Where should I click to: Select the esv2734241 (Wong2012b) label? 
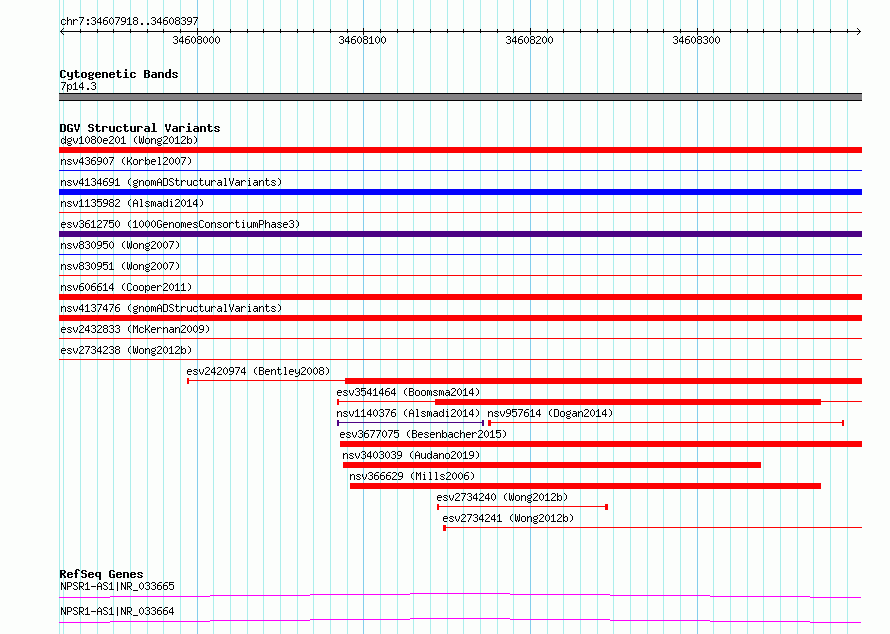(x=508, y=518)
